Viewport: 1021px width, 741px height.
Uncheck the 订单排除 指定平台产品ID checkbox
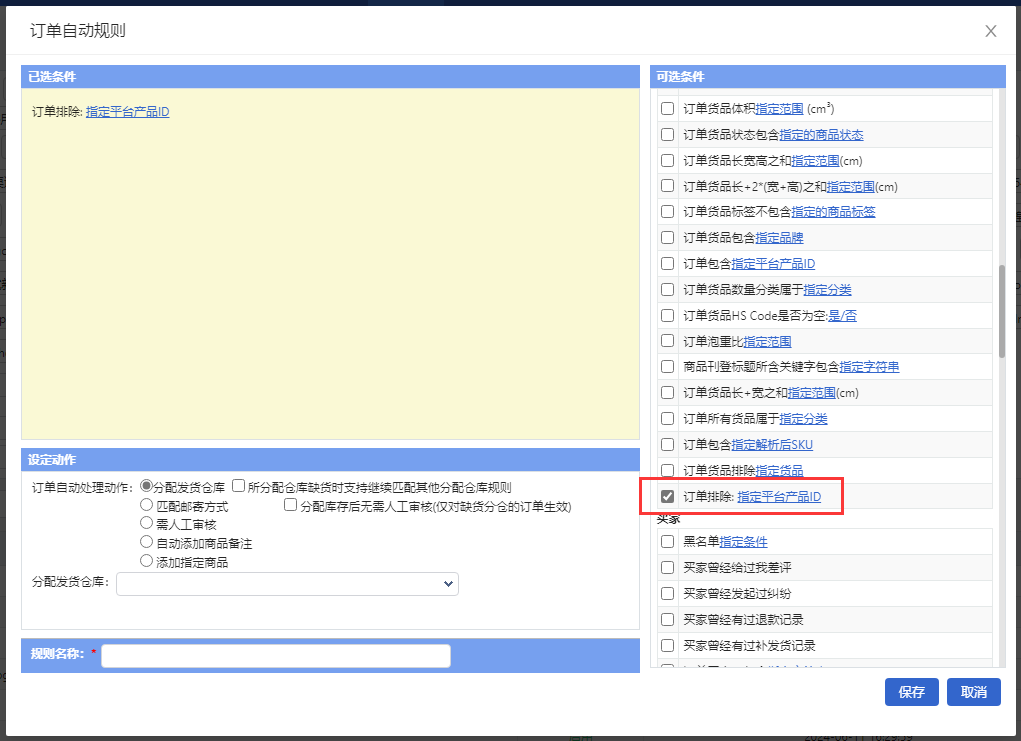click(667, 497)
